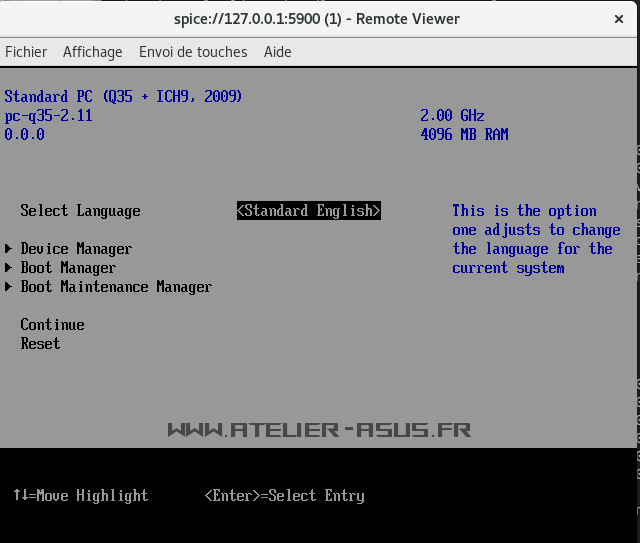This screenshot has height=543, width=640.
Task: Select the Reset option
Action: point(40,344)
